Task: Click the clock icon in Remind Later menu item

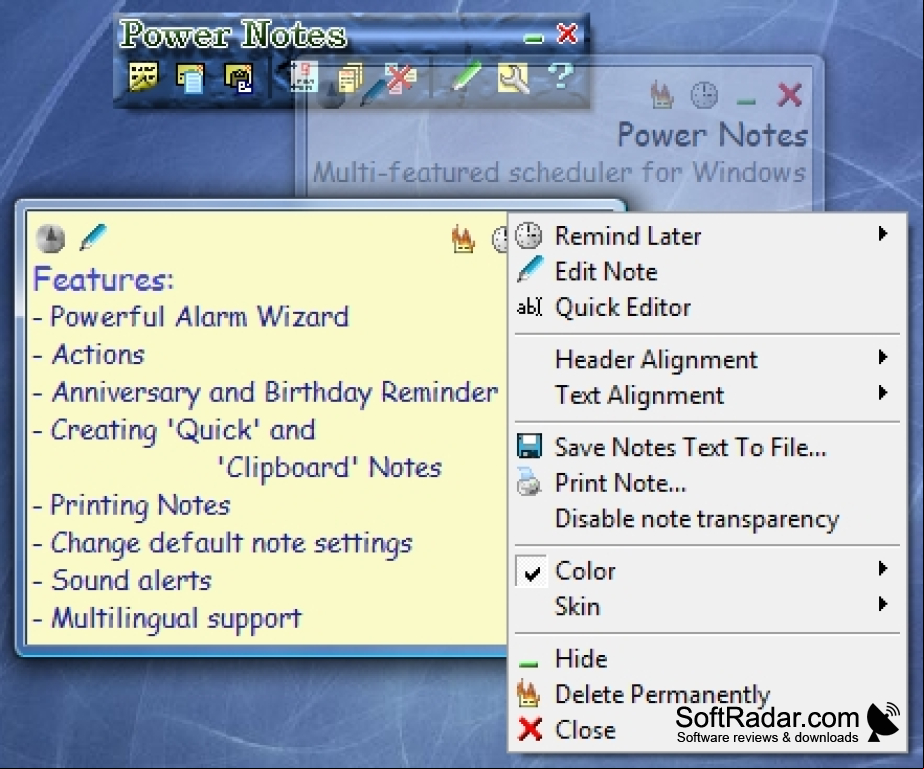Action: pyautogui.click(x=529, y=236)
